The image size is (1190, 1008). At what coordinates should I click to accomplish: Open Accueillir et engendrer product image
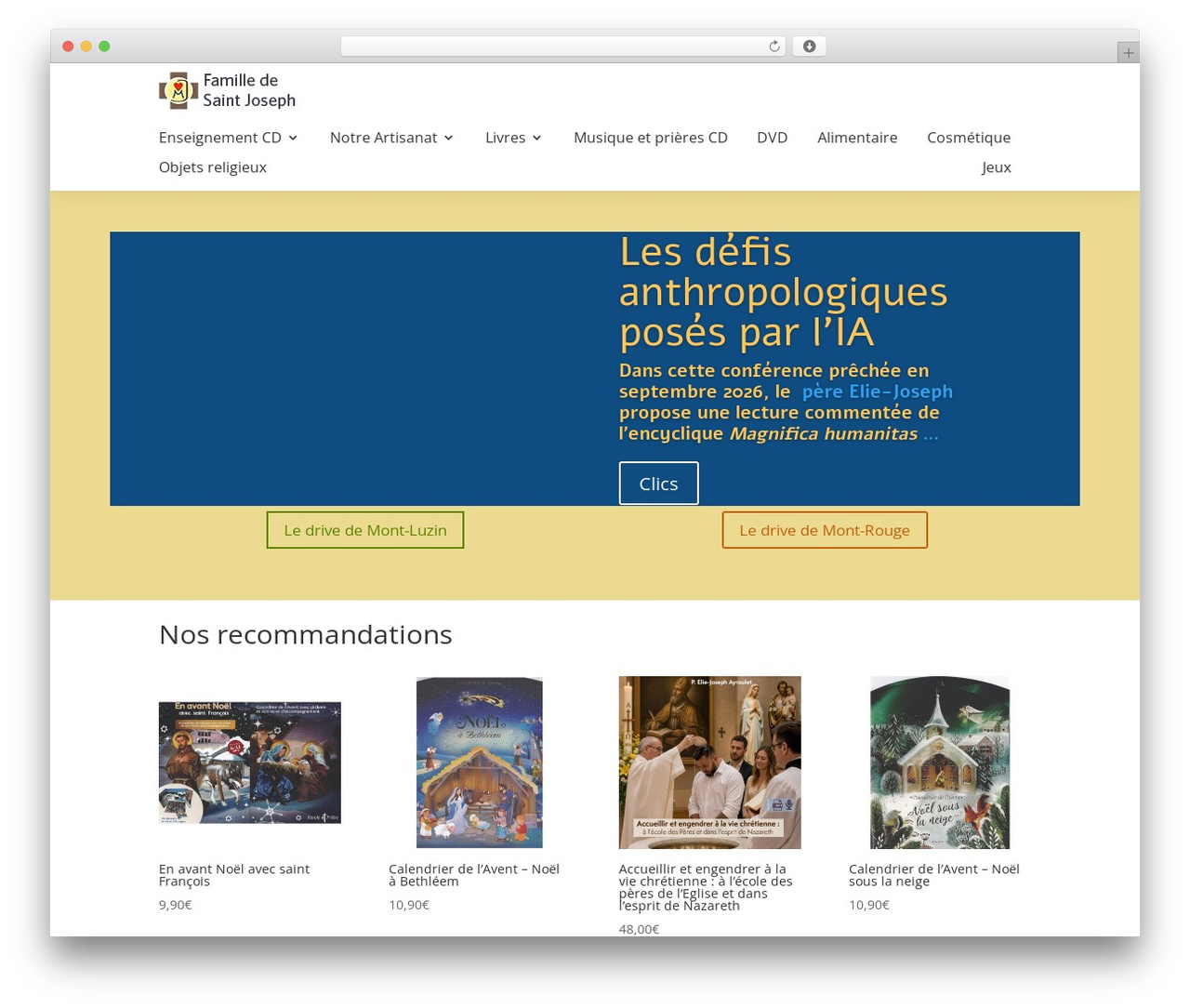710,763
